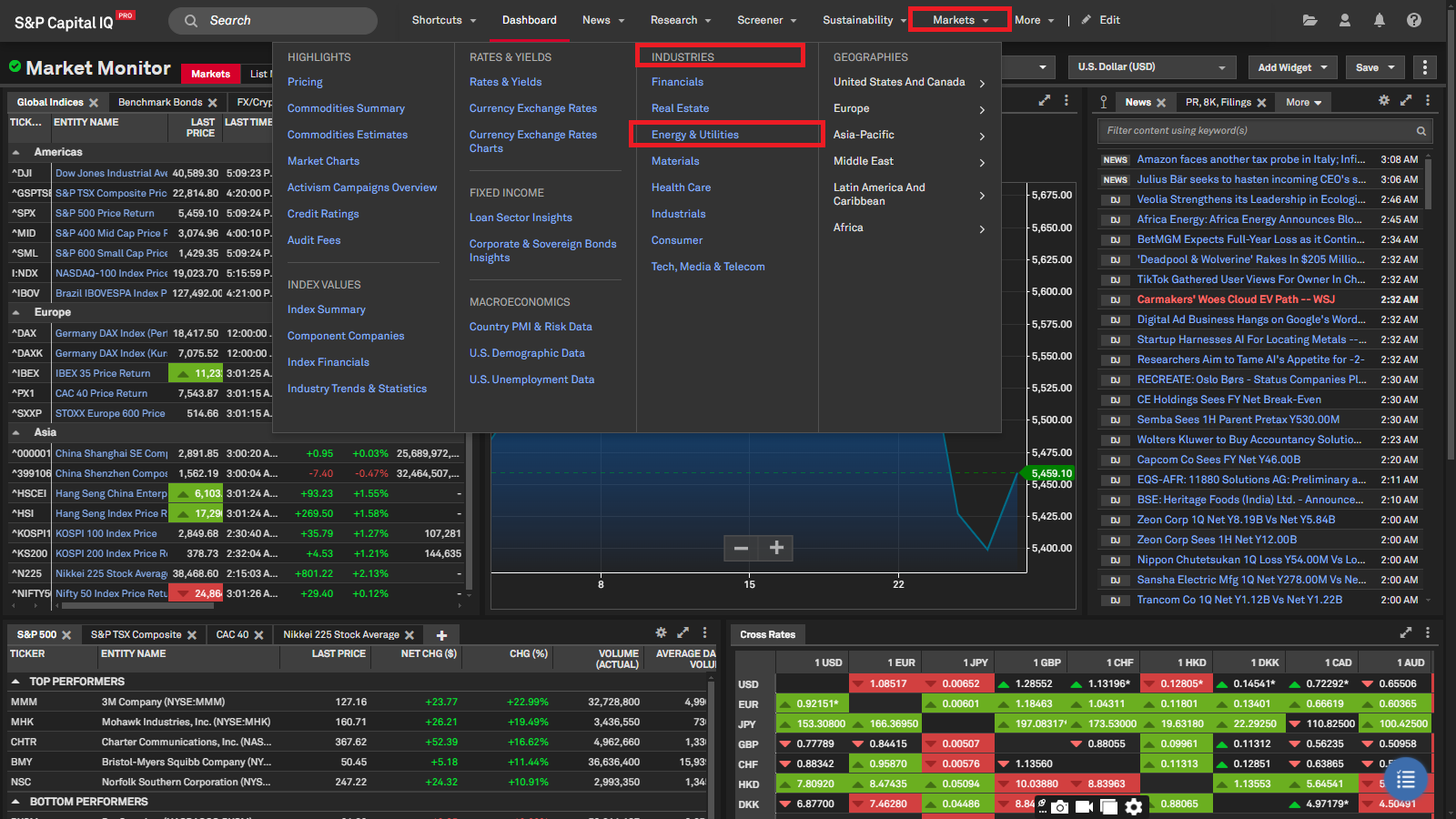
Task: Expand the Cross Rates widget to fullscreen
Action: click(x=1406, y=632)
